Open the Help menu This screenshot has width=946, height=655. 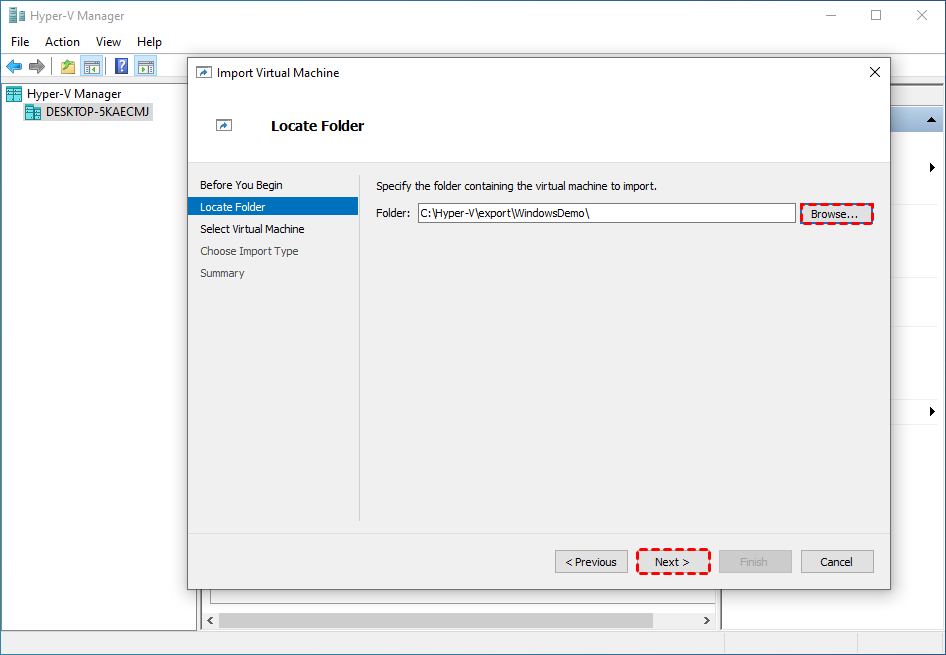149,42
